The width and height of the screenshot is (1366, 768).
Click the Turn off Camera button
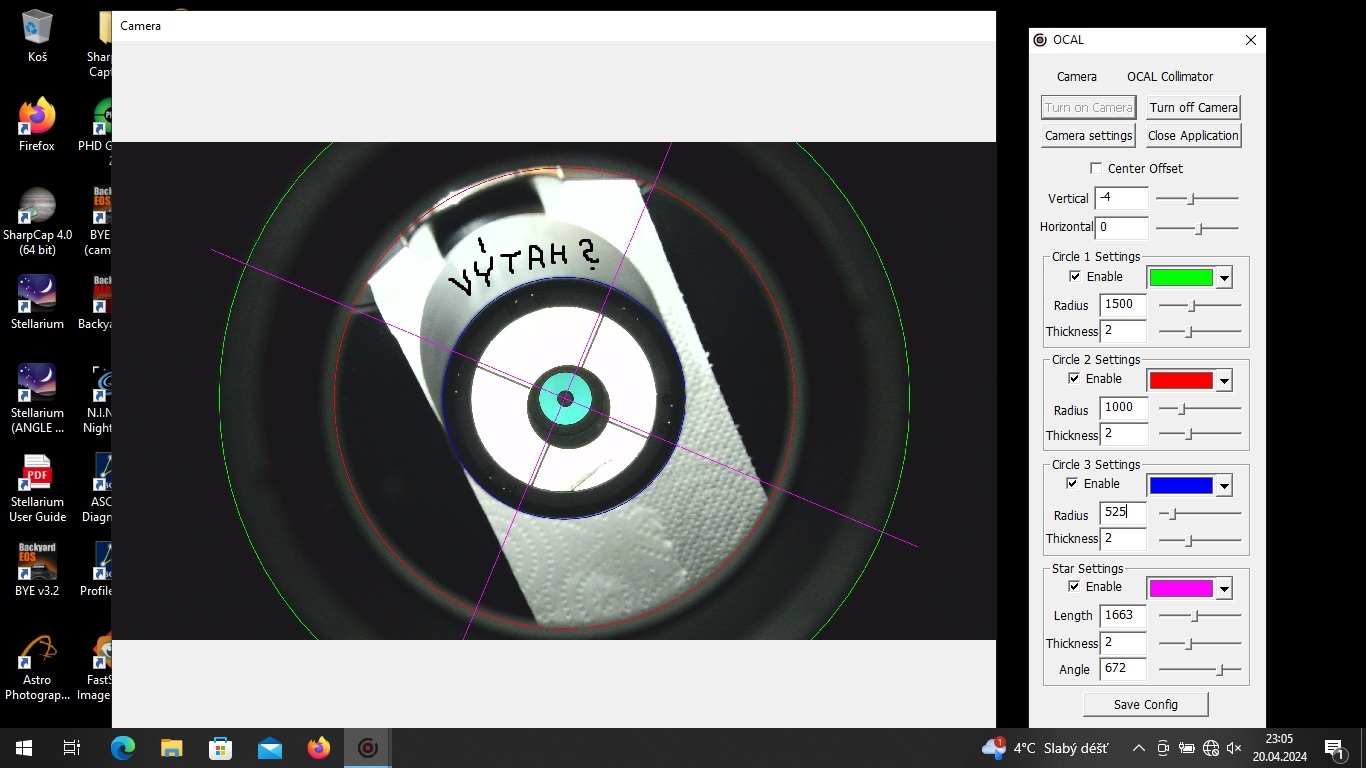(1193, 107)
